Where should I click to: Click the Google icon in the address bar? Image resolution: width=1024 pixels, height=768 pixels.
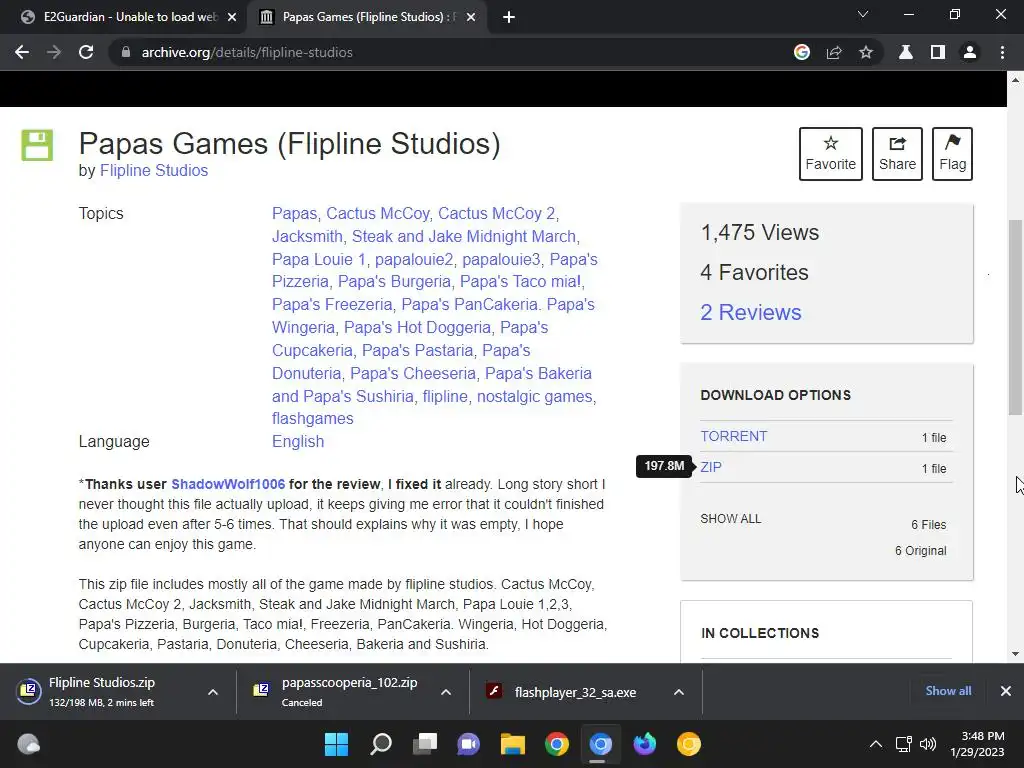click(x=802, y=52)
